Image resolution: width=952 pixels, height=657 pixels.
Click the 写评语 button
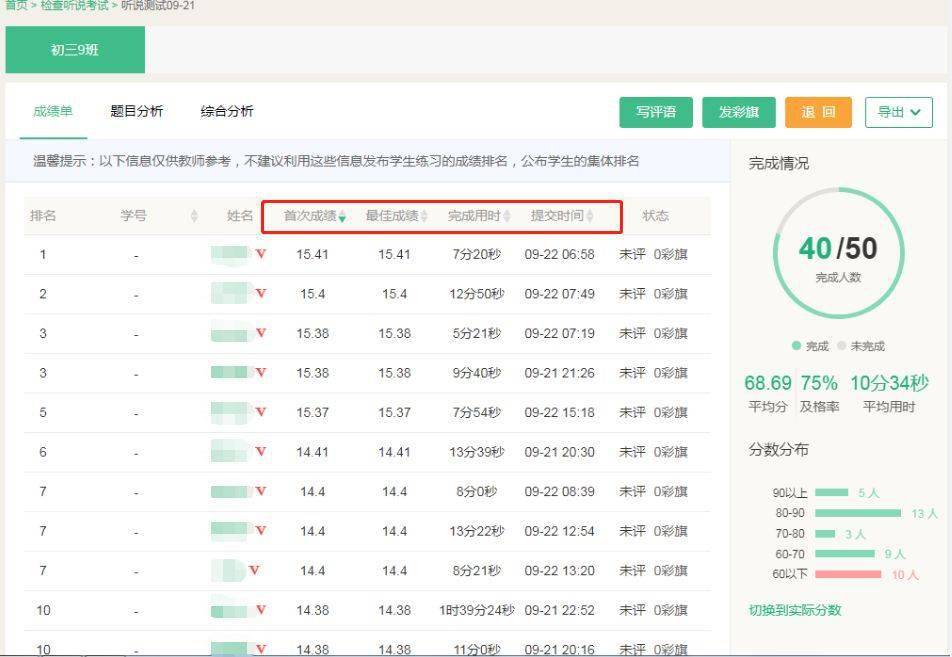point(656,112)
